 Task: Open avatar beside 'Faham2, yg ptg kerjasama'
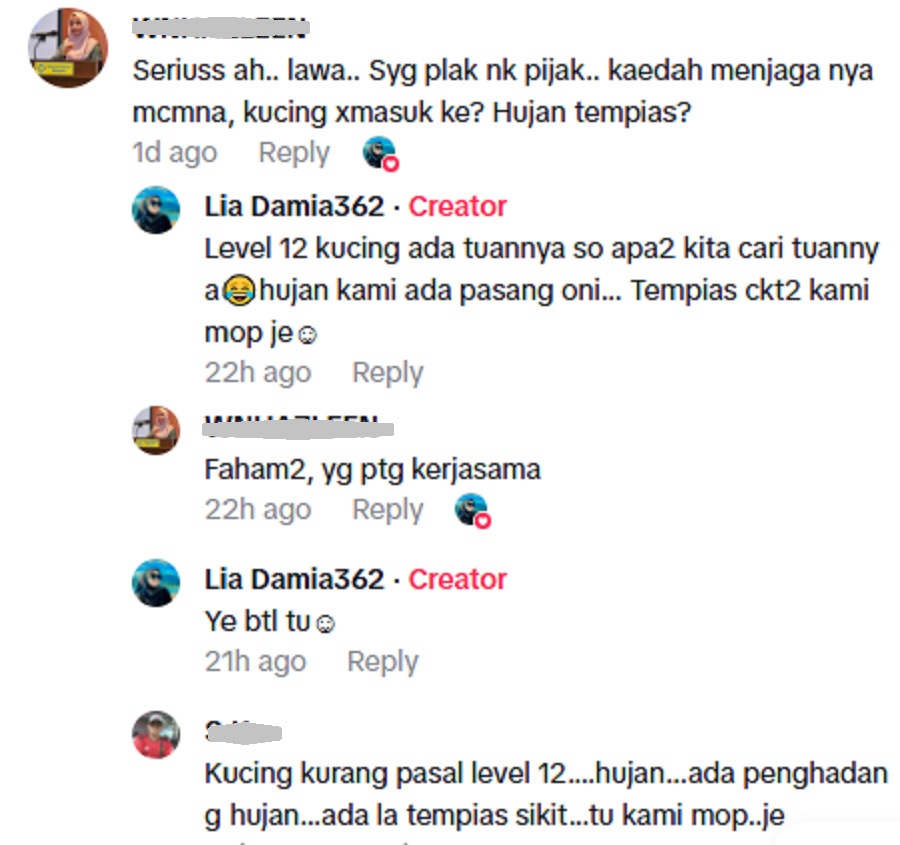(x=156, y=430)
